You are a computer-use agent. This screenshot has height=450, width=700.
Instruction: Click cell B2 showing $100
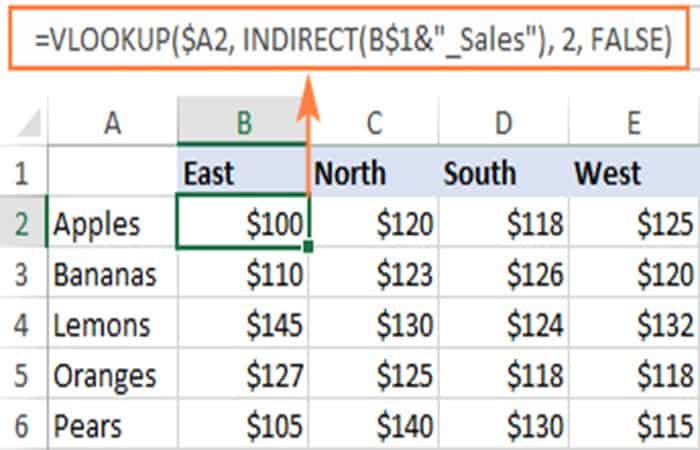[243, 223]
